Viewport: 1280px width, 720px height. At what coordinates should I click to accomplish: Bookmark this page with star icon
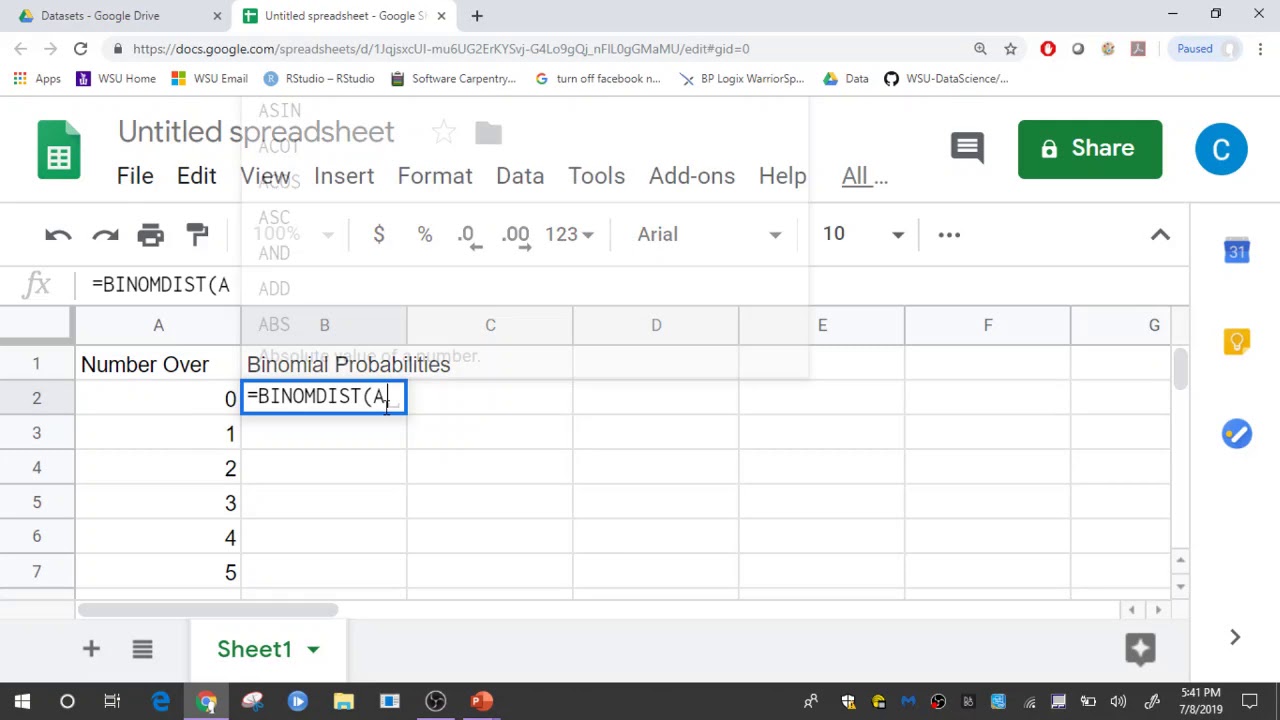pos(1010,48)
